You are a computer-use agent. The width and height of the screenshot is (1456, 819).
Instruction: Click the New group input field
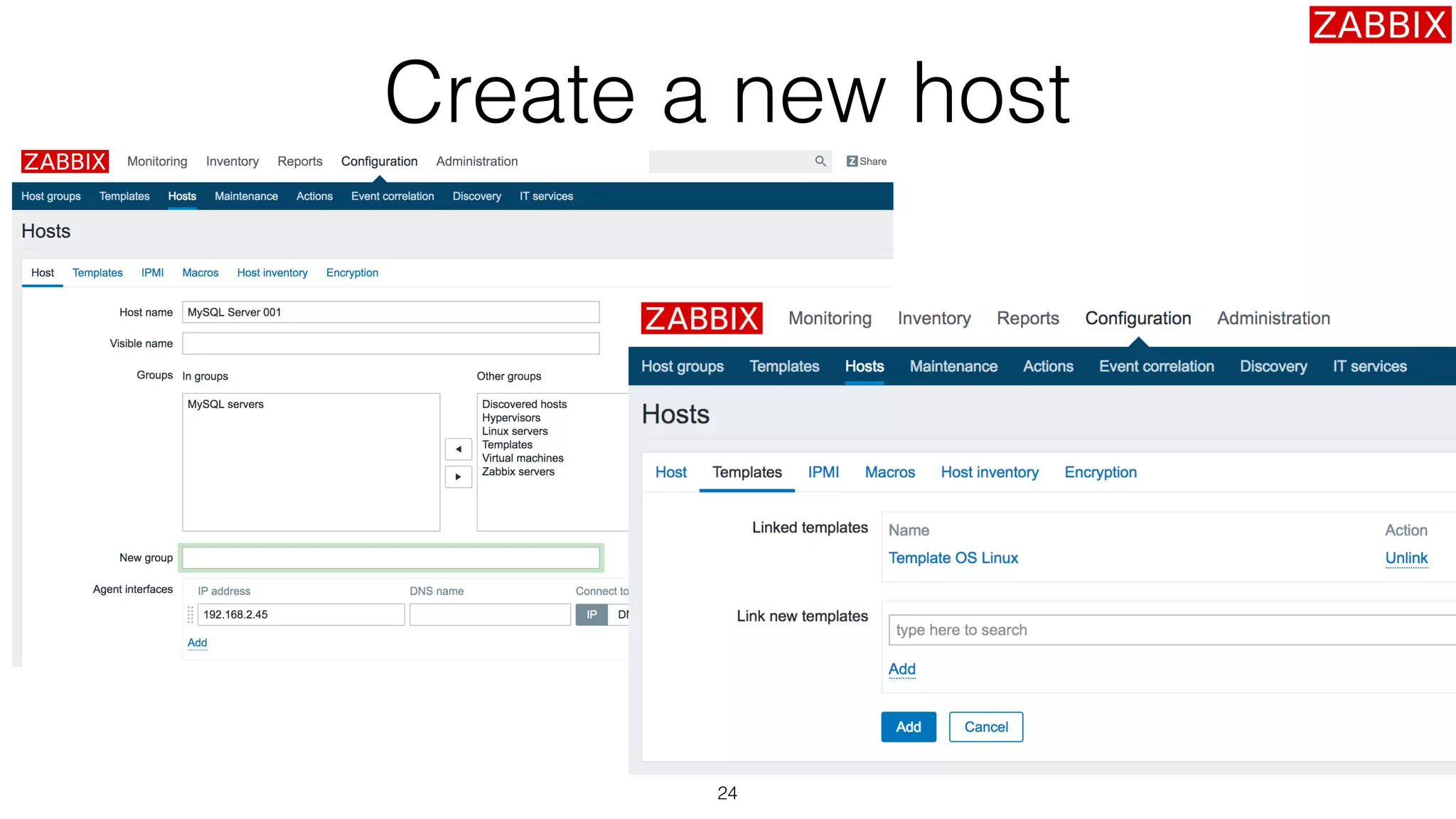[x=391, y=558]
